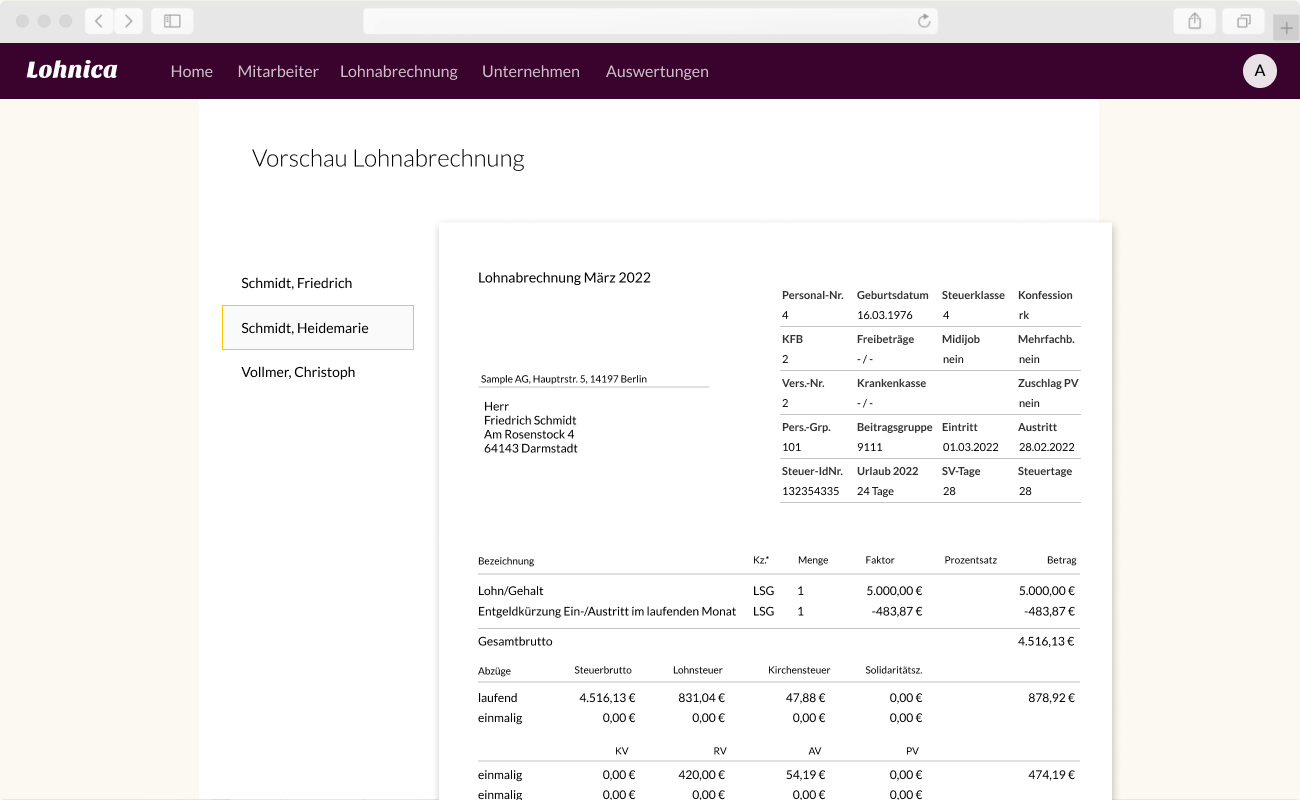Click the 'Krankenkasse' label
Screen dimensions: 1300x800
(891, 383)
